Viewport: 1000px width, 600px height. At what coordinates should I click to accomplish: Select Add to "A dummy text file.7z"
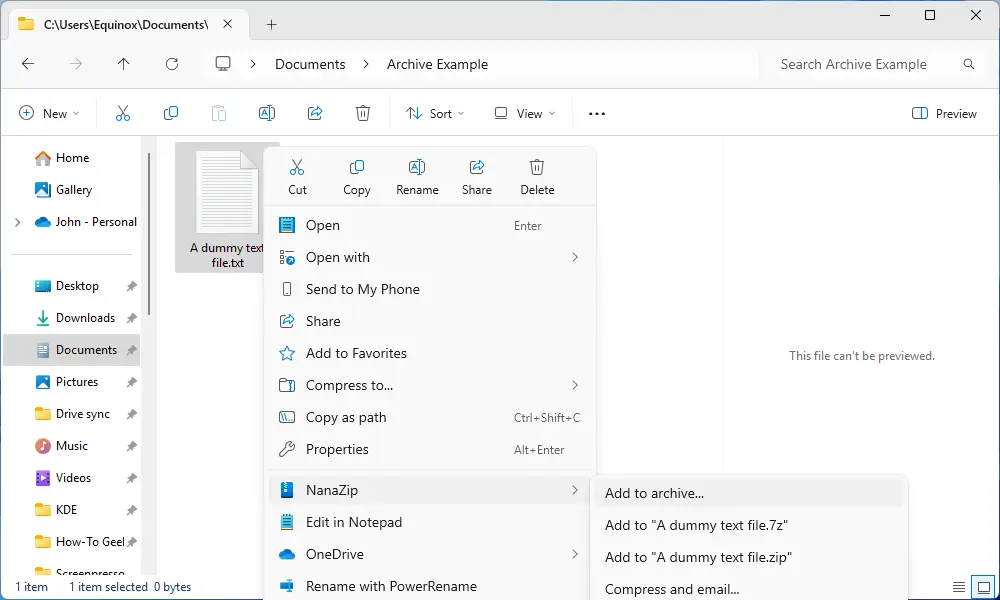(749, 525)
